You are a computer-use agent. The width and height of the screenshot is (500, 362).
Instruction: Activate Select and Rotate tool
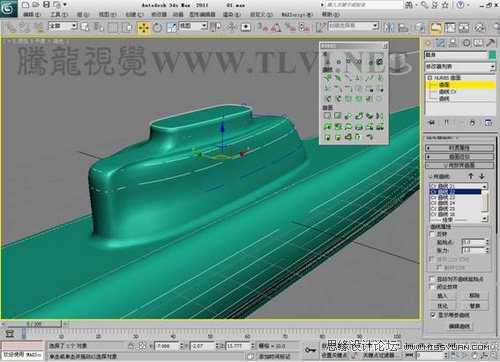(157, 27)
